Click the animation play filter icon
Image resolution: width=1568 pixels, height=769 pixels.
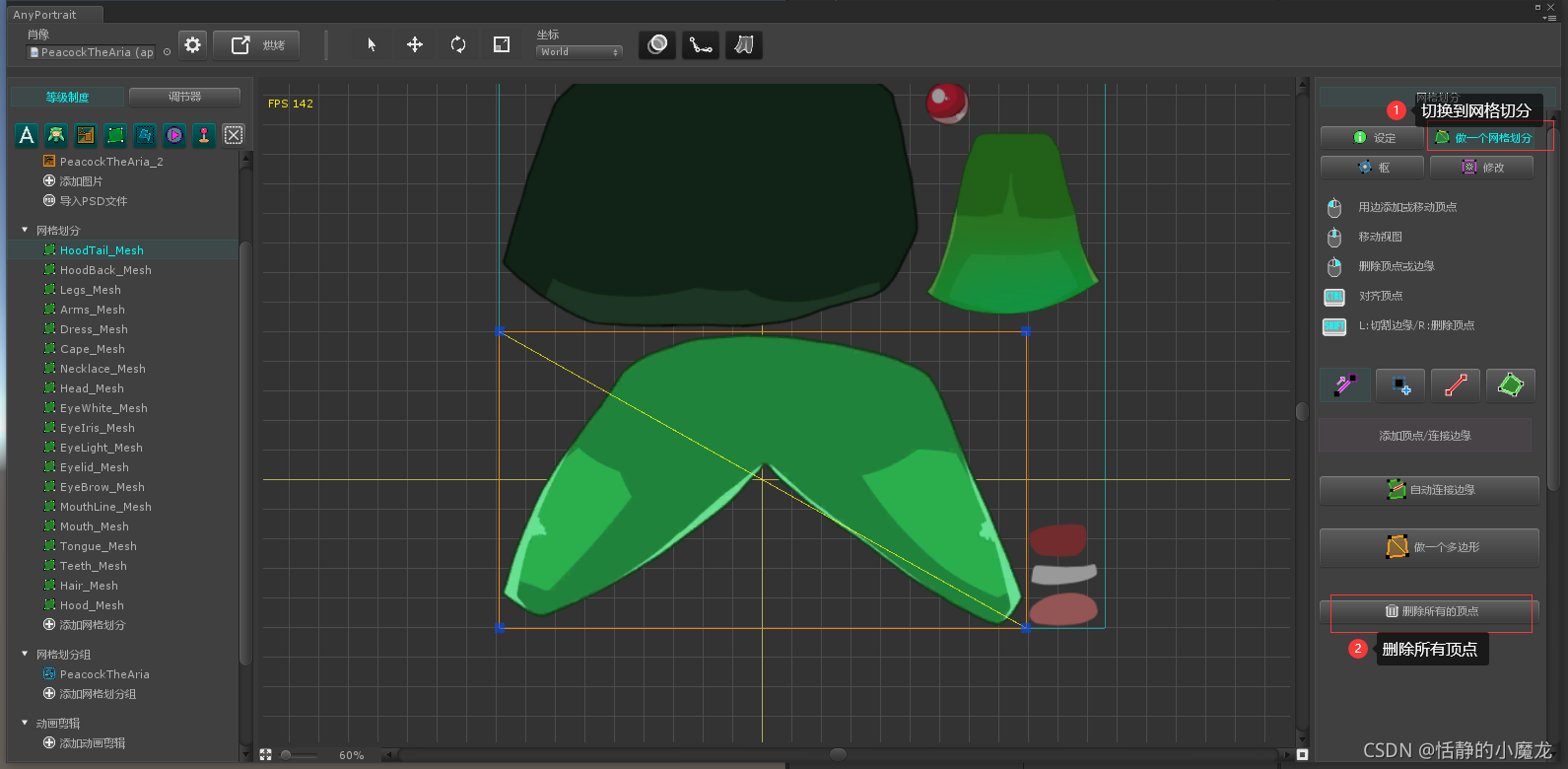[x=174, y=135]
